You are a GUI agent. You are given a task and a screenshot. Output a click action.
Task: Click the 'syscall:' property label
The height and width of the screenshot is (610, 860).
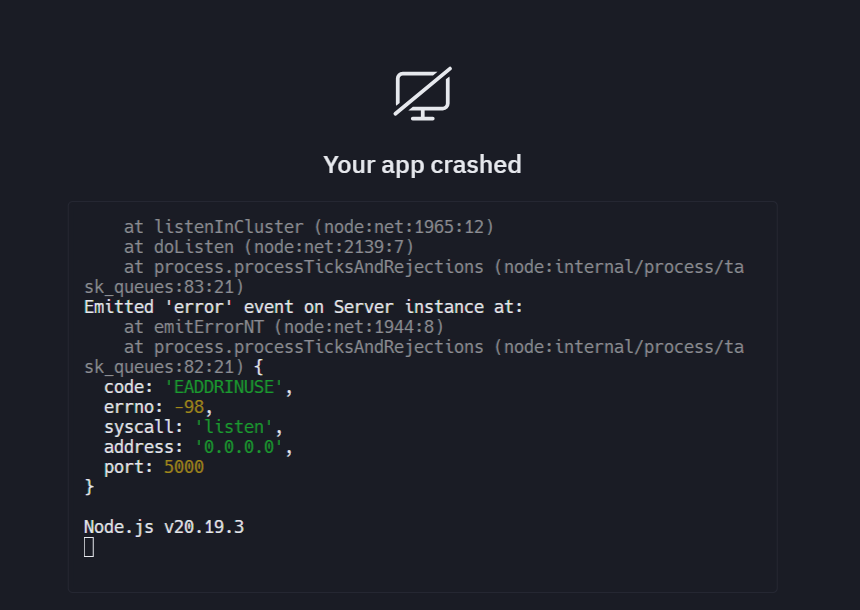point(144,427)
